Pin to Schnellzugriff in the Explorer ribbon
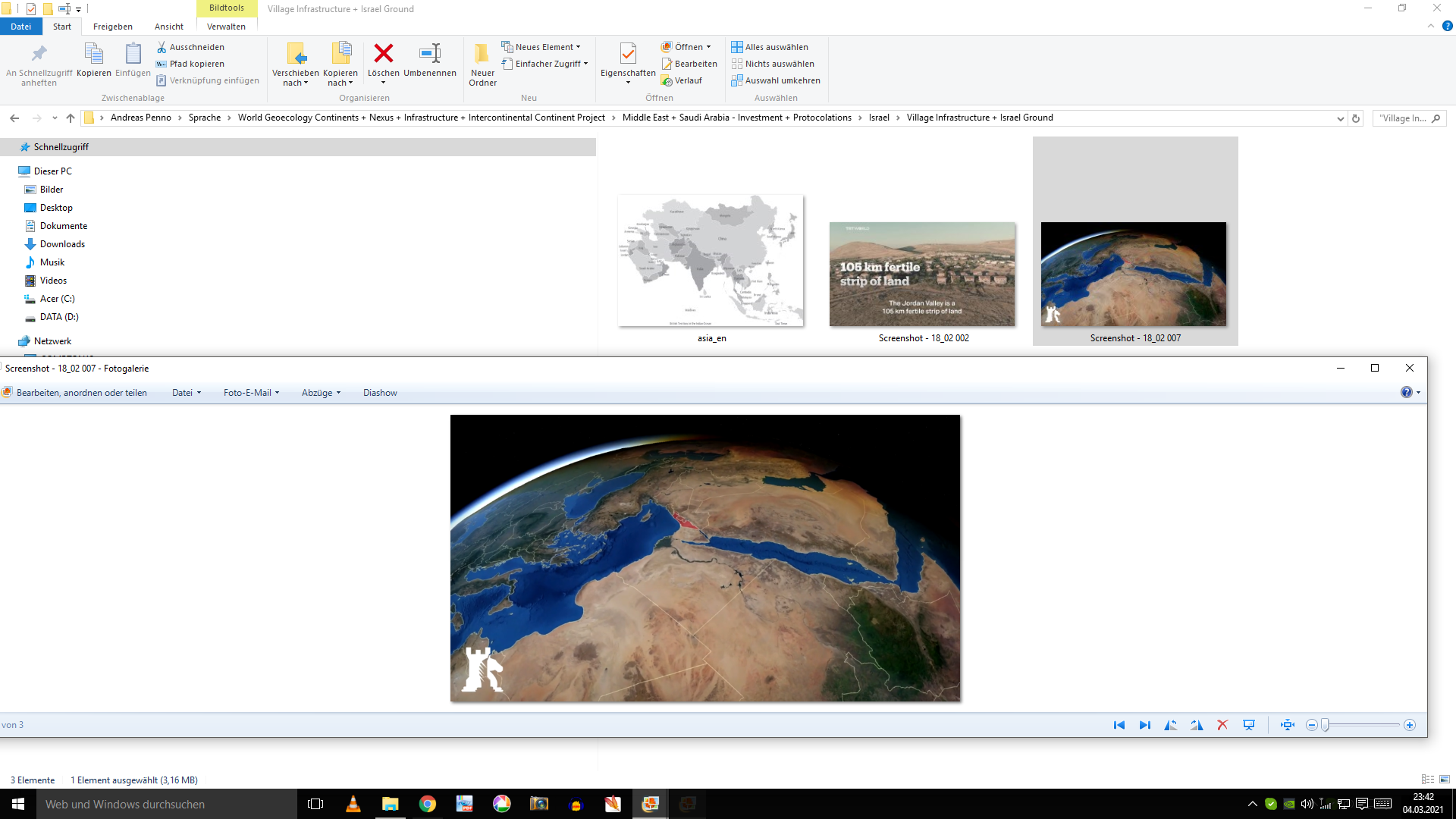This screenshot has width=1456, height=819. [39, 64]
